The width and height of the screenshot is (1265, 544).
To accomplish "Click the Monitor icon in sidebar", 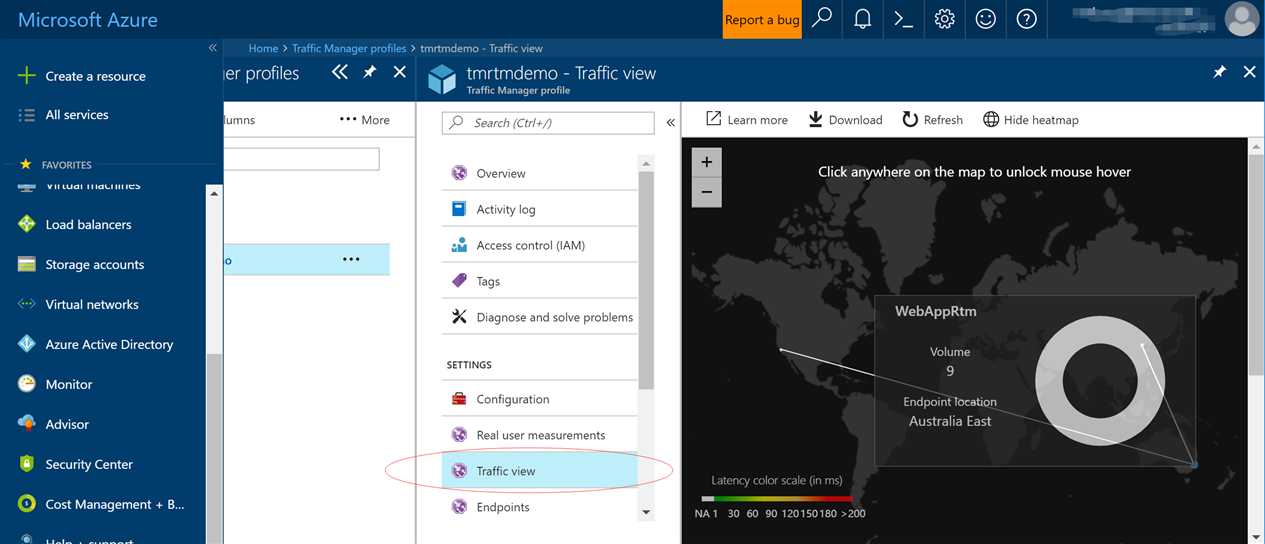I will coord(27,384).
